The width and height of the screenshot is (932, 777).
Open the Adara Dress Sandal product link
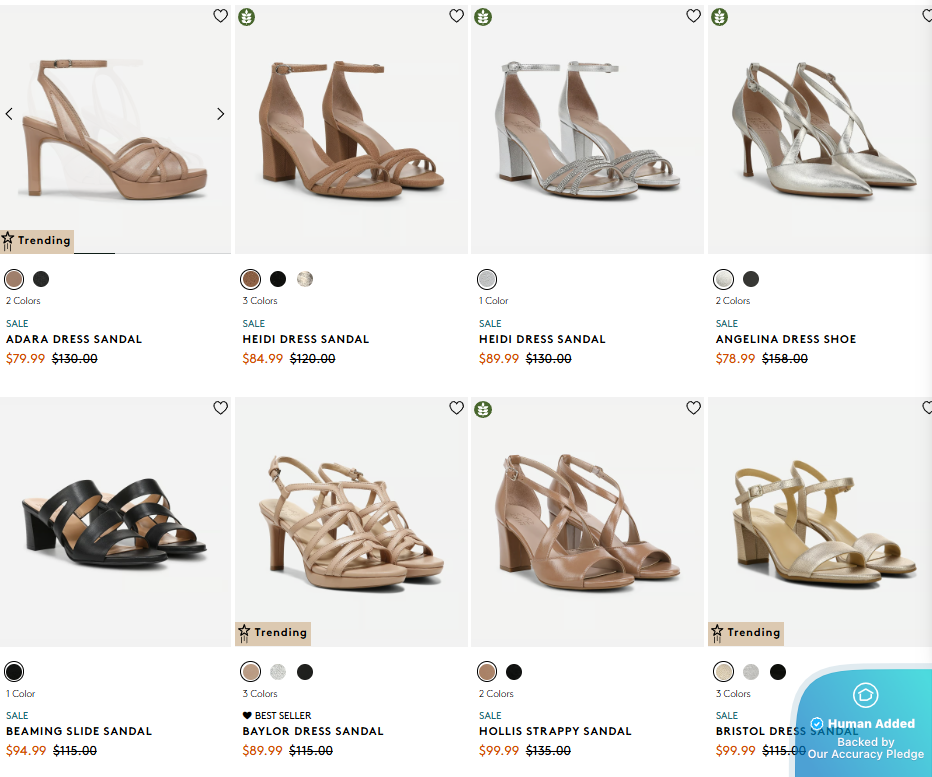(74, 339)
